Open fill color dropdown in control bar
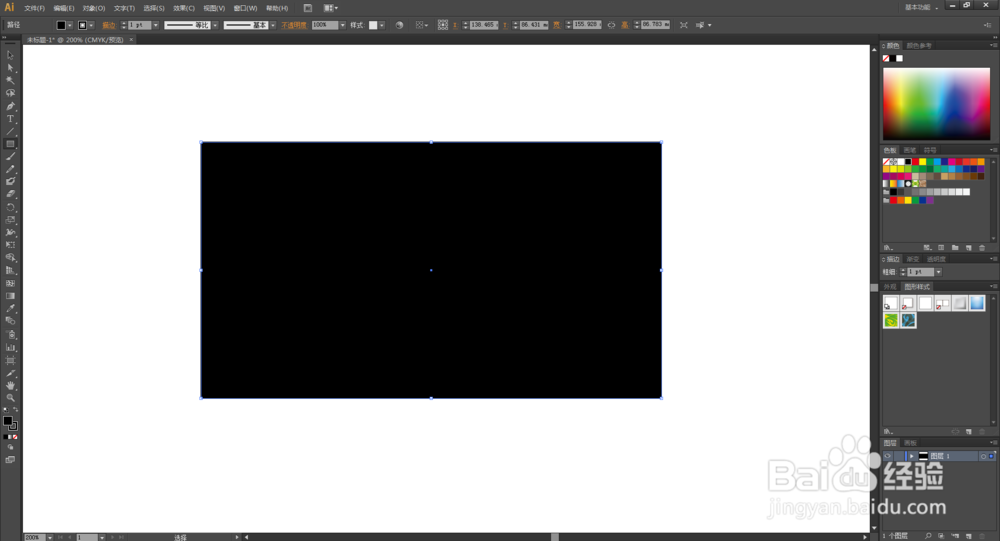Image resolution: width=1000 pixels, height=541 pixels. click(x=70, y=25)
